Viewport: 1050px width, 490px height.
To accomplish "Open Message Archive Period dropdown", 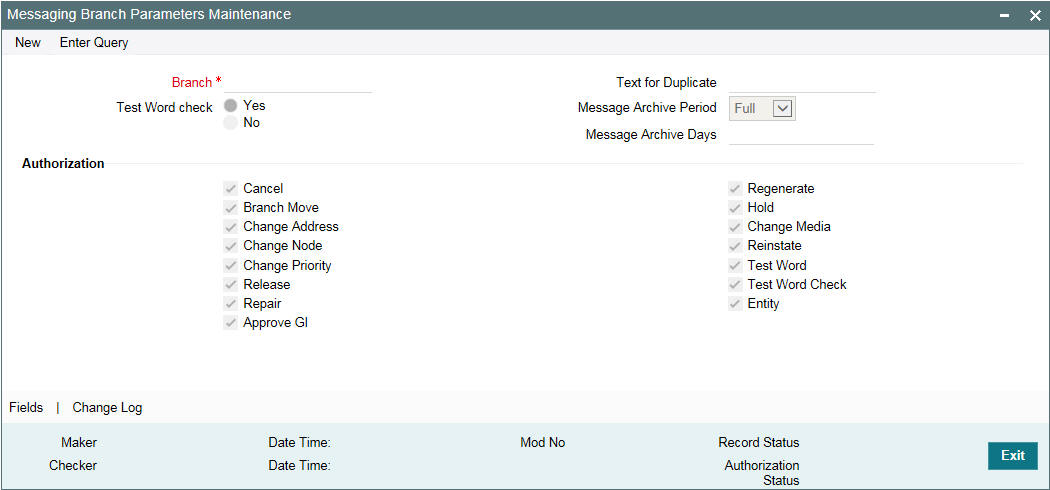I will click(762, 108).
